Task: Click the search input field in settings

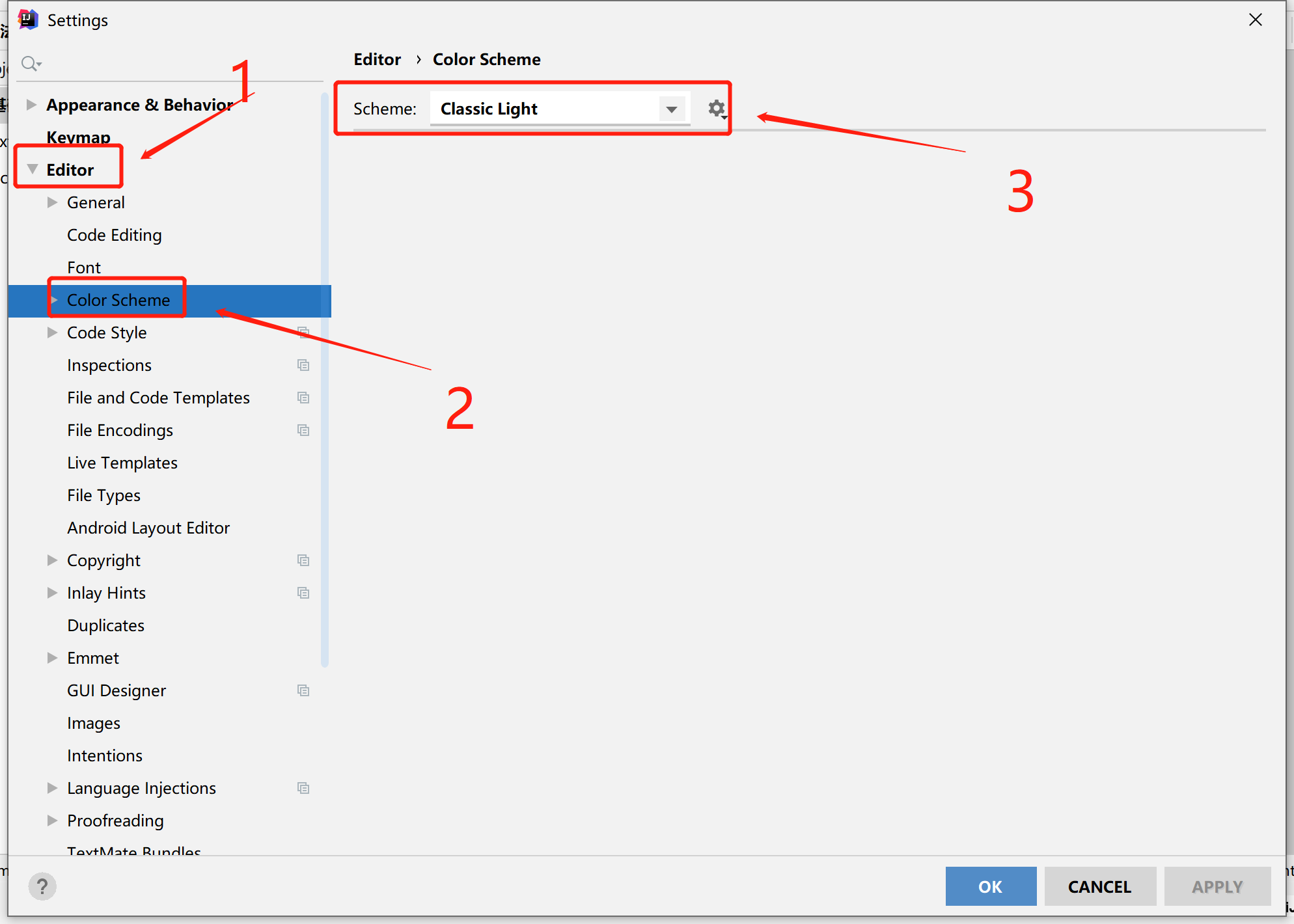Action: (x=169, y=62)
